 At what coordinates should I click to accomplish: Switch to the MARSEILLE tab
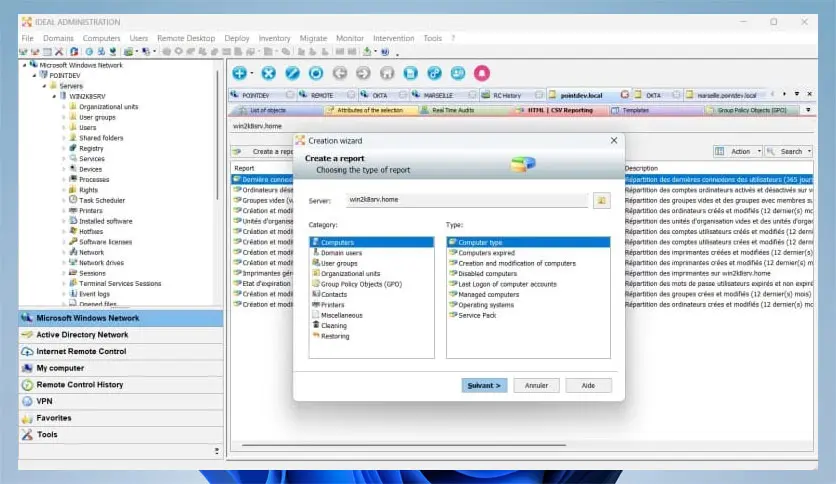[438, 95]
